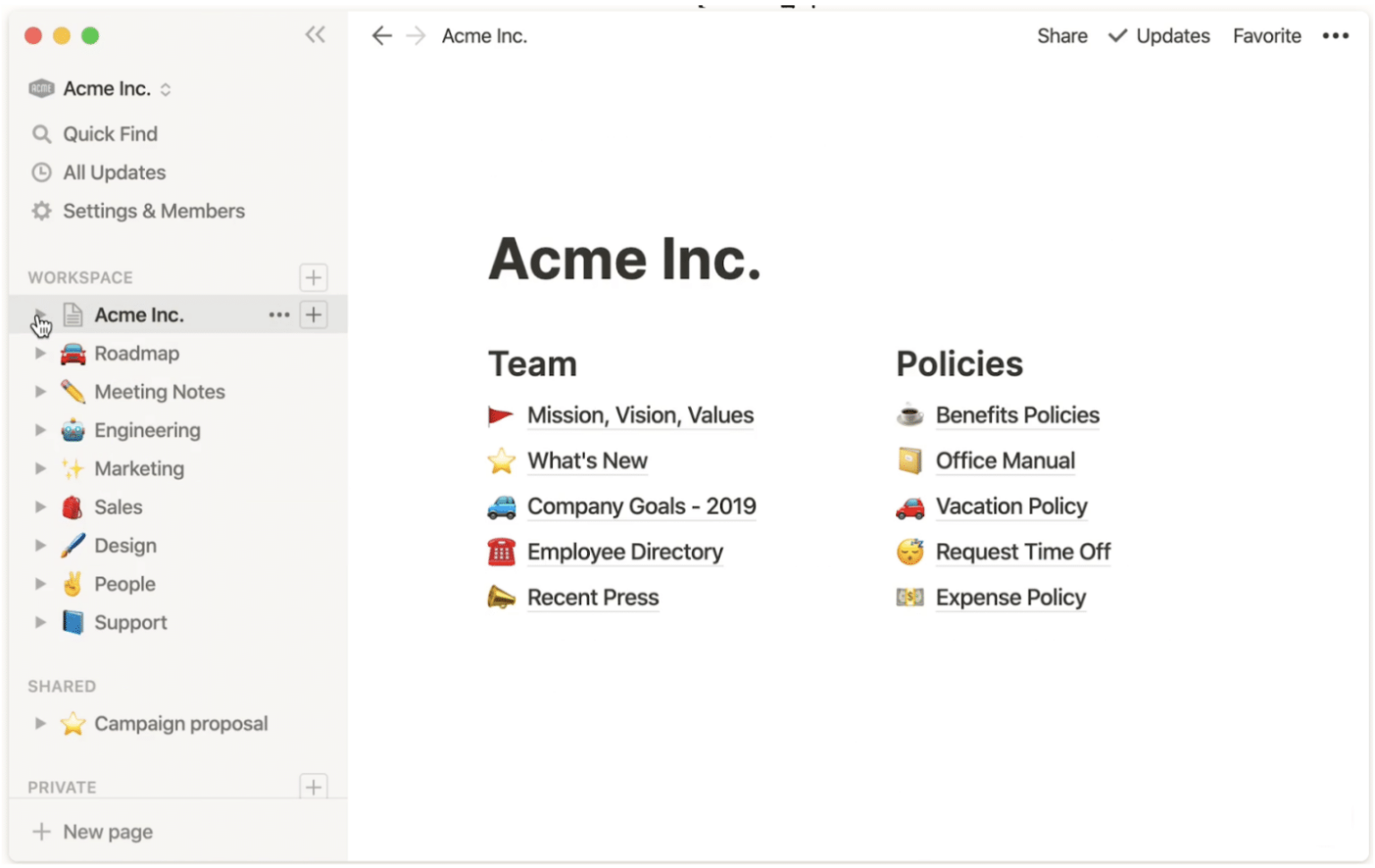Add a page inside Acme Inc. with plus icon
The width and height of the screenshot is (1375, 868).
tap(313, 314)
